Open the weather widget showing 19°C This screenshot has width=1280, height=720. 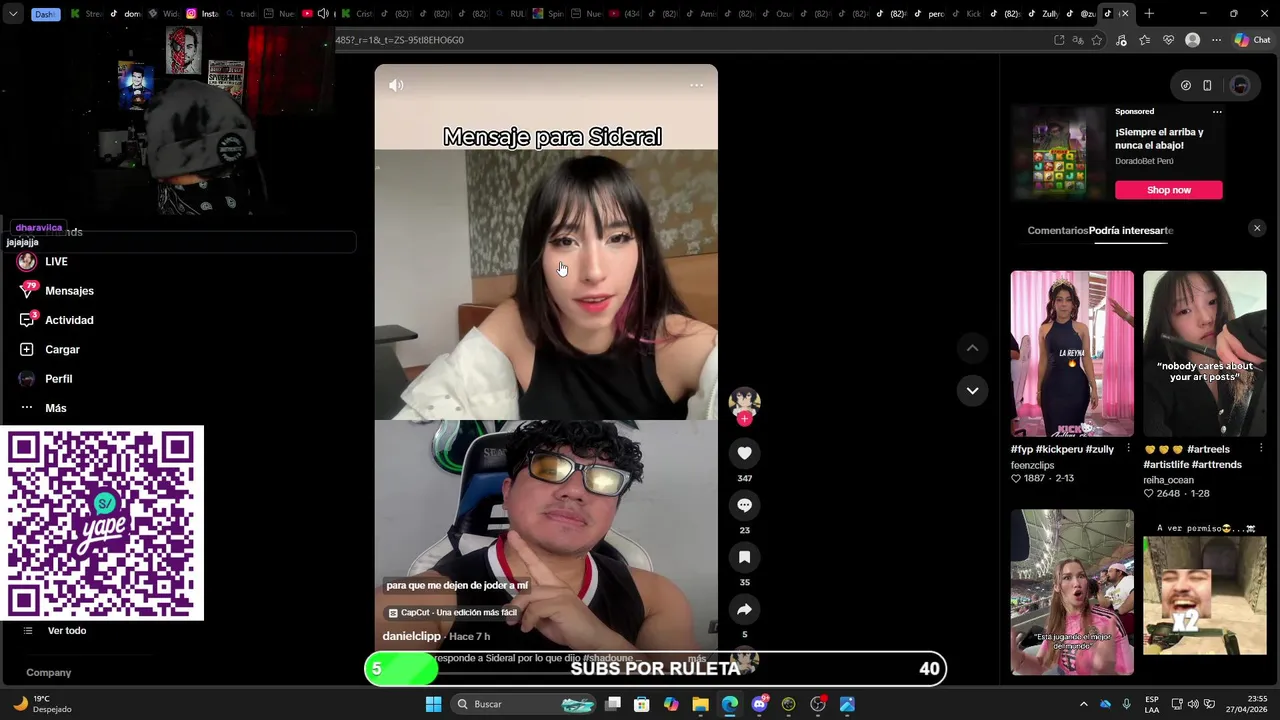coord(45,704)
